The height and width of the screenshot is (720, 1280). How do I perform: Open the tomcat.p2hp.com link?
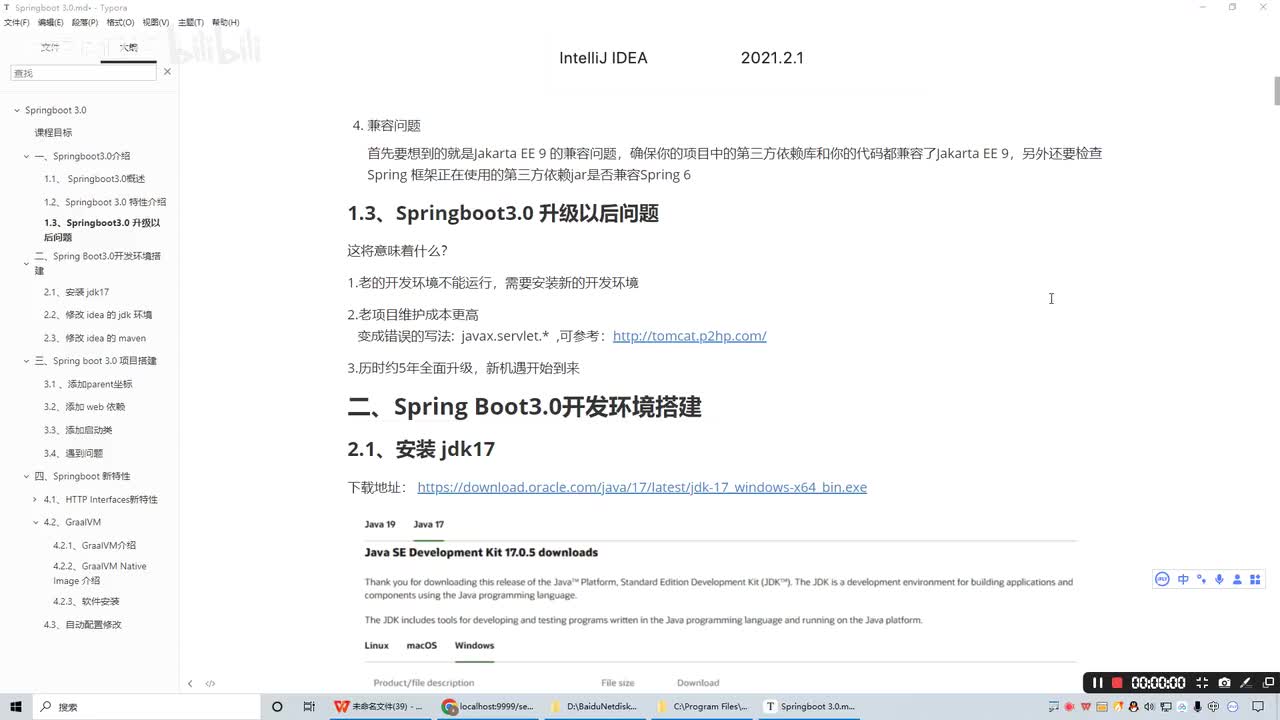click(689, 336)
